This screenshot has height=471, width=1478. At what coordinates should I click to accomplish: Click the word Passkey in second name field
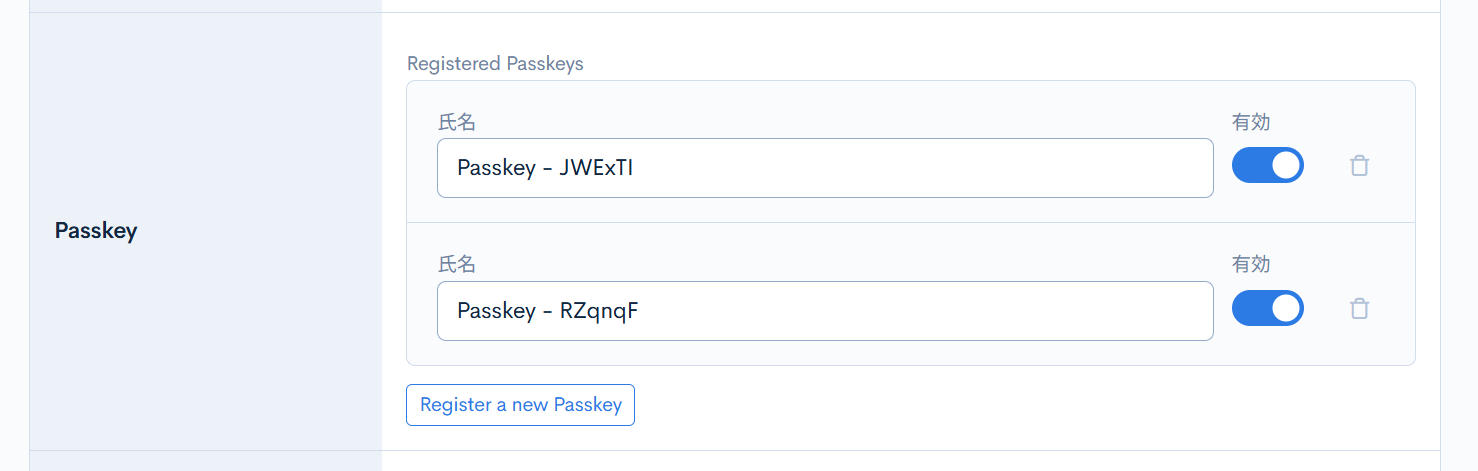click(x=496, y=311)
